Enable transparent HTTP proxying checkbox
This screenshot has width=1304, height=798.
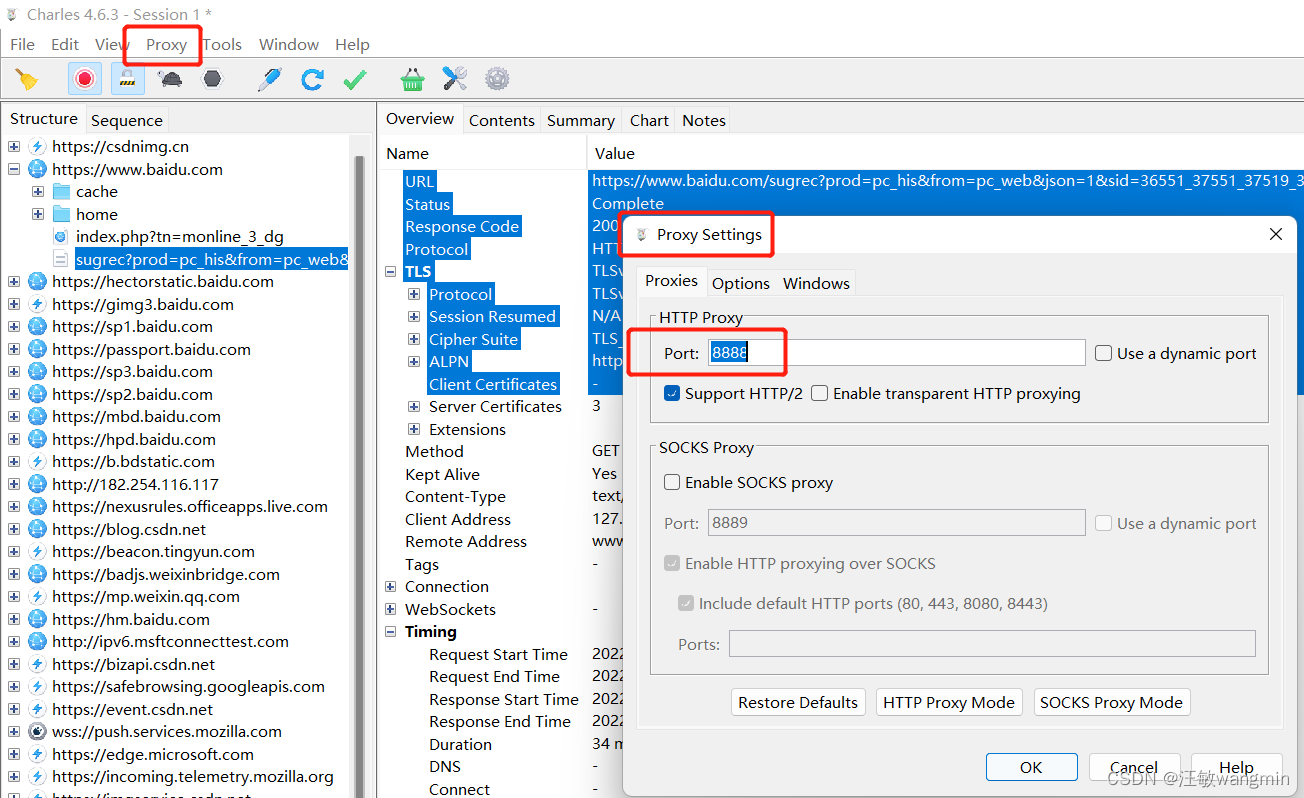[x=820, y=393]
